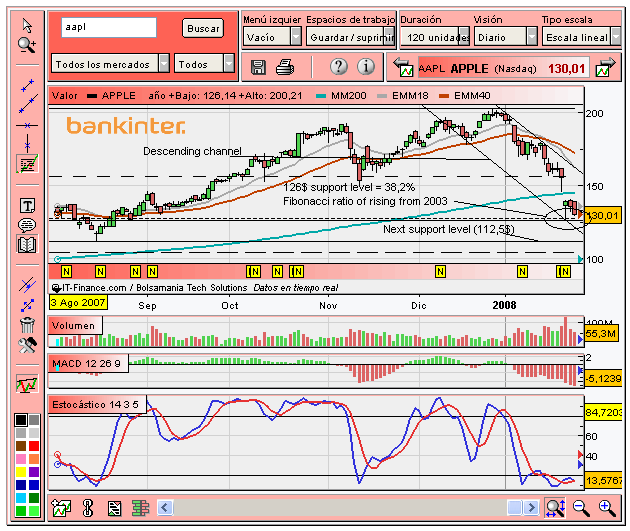The image size is (630, 531).
Task: Open the Todos dropdown
Action: 204,64
